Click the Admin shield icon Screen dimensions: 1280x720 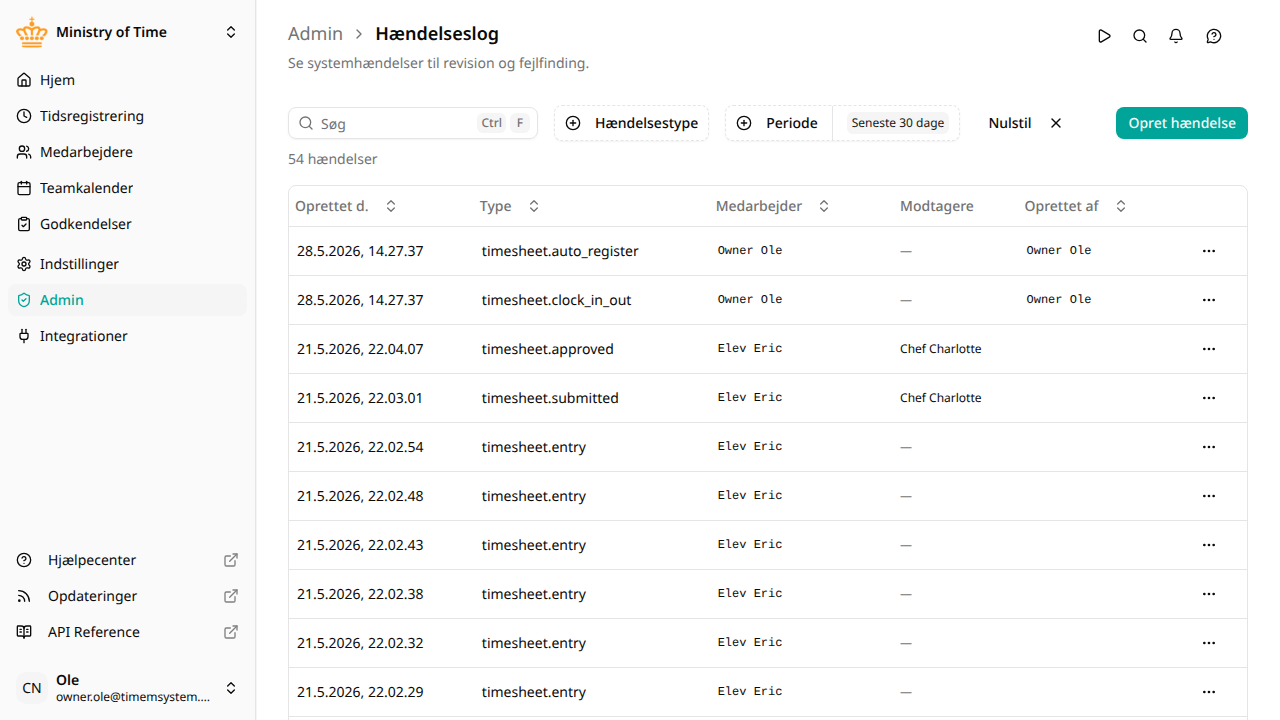click(x=24, y=300)
